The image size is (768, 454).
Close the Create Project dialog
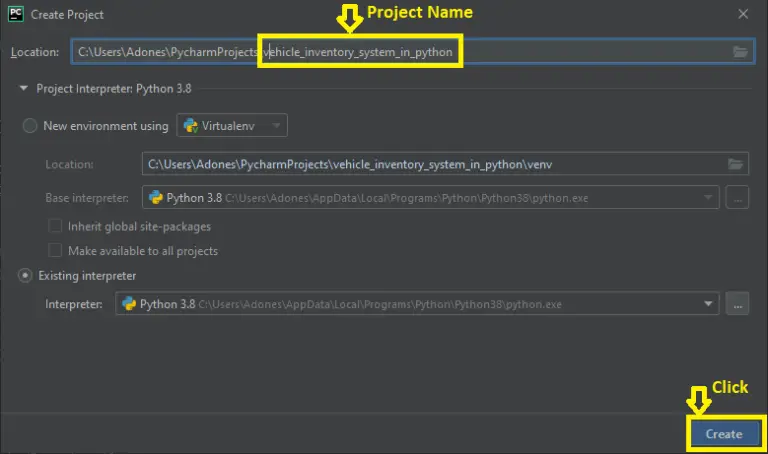point(743,14)
